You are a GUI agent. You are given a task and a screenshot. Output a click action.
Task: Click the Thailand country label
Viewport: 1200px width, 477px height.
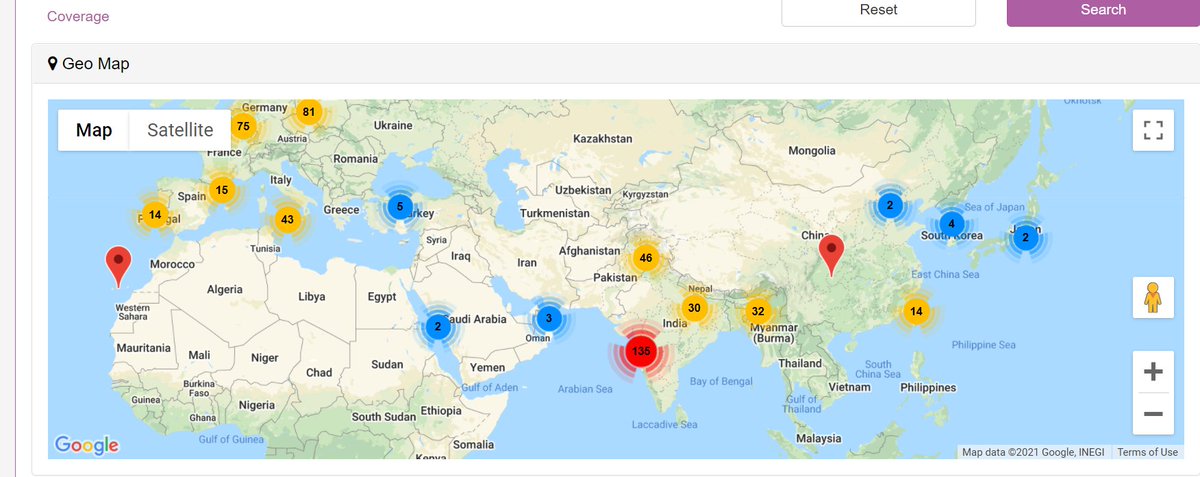pyautogui.click(x=799, y=363)
